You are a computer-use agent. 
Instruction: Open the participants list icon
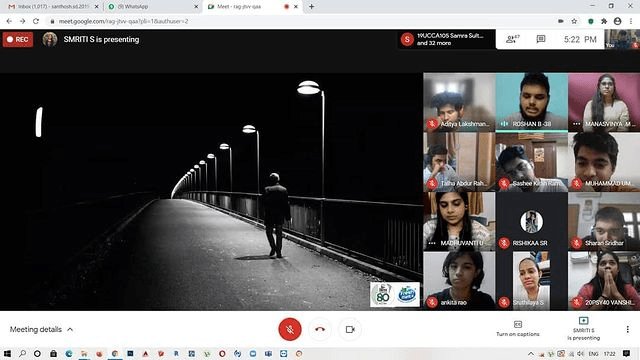click(x=512, y=39)
